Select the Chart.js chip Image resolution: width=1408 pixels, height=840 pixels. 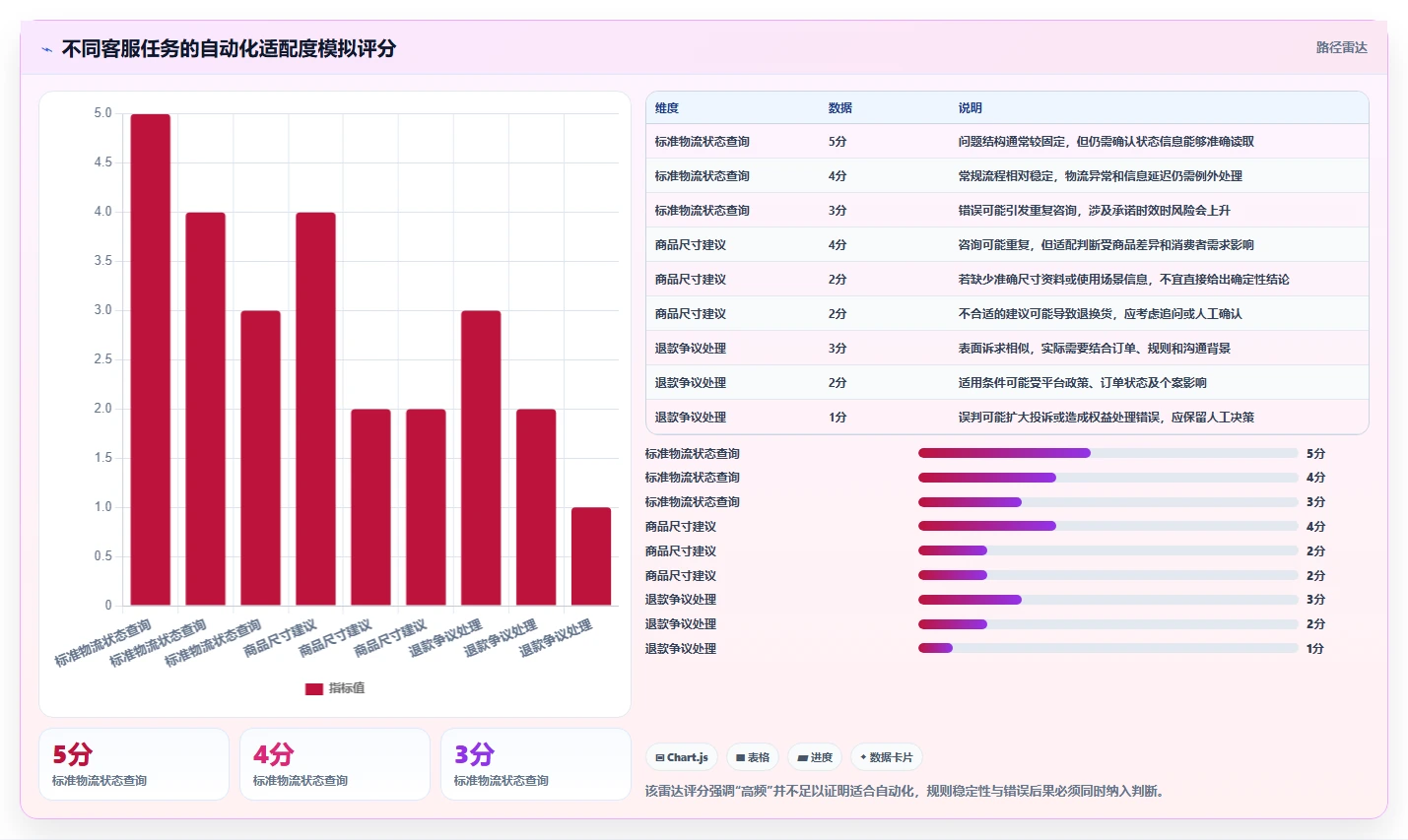[682, 757]
